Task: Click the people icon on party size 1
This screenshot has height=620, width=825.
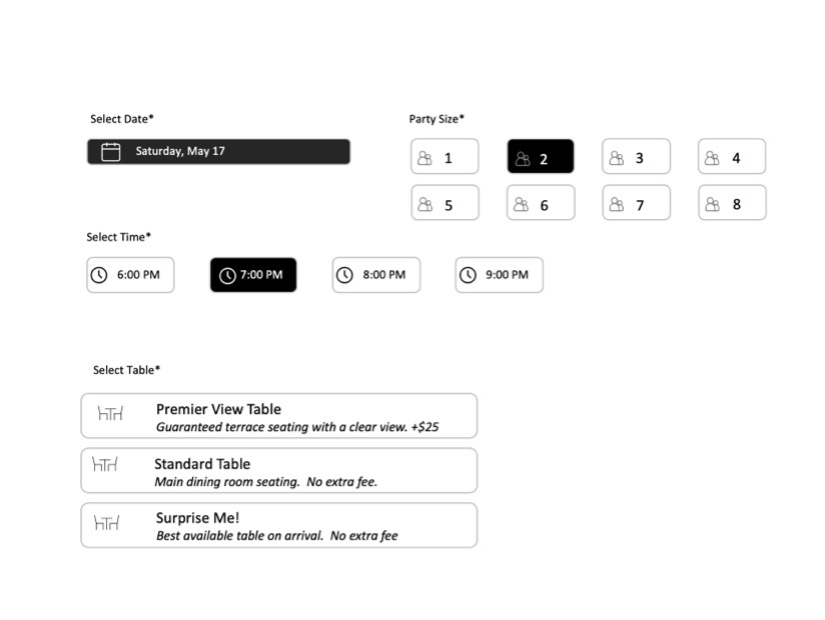Action: (425, 158)
